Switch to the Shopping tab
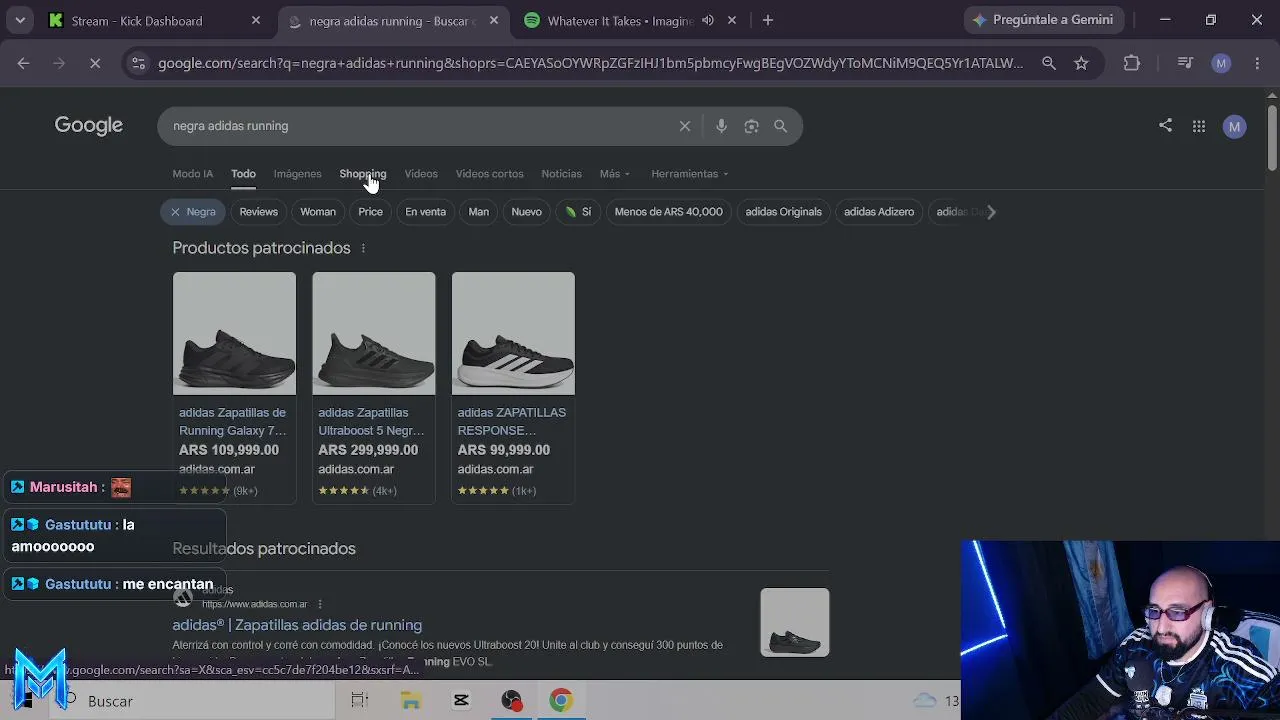The height and width of the screenshot is (720, 1280). (x=362, y=174)
